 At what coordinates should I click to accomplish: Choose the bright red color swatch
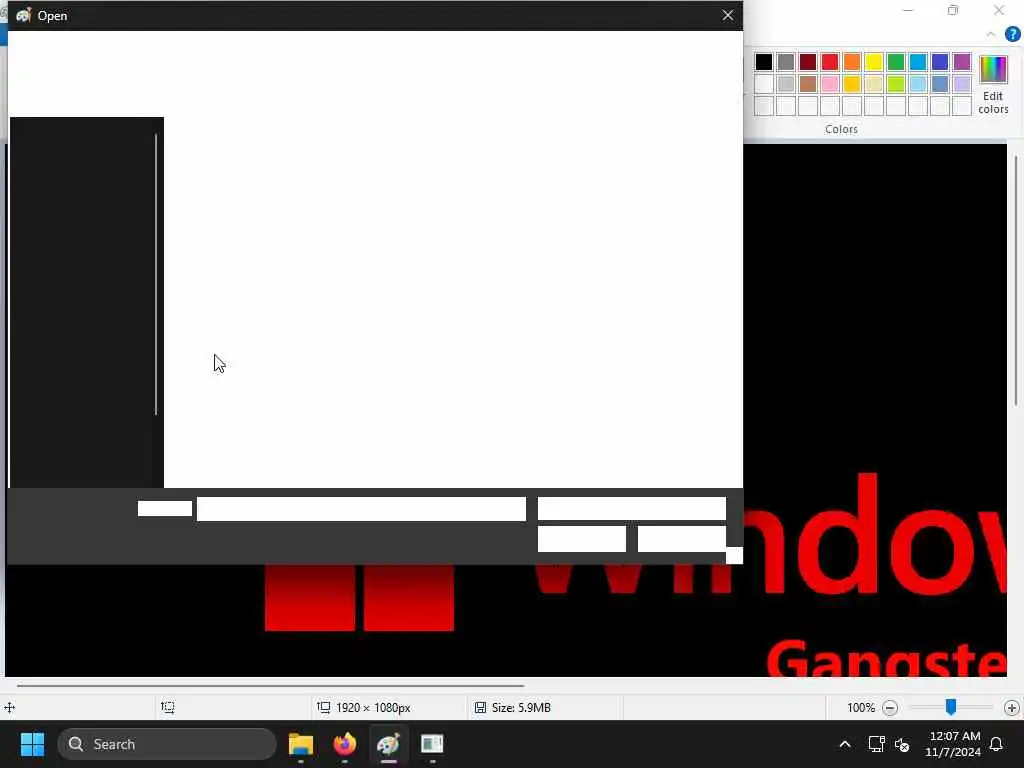pyautogui.click(x=829, y=62)
